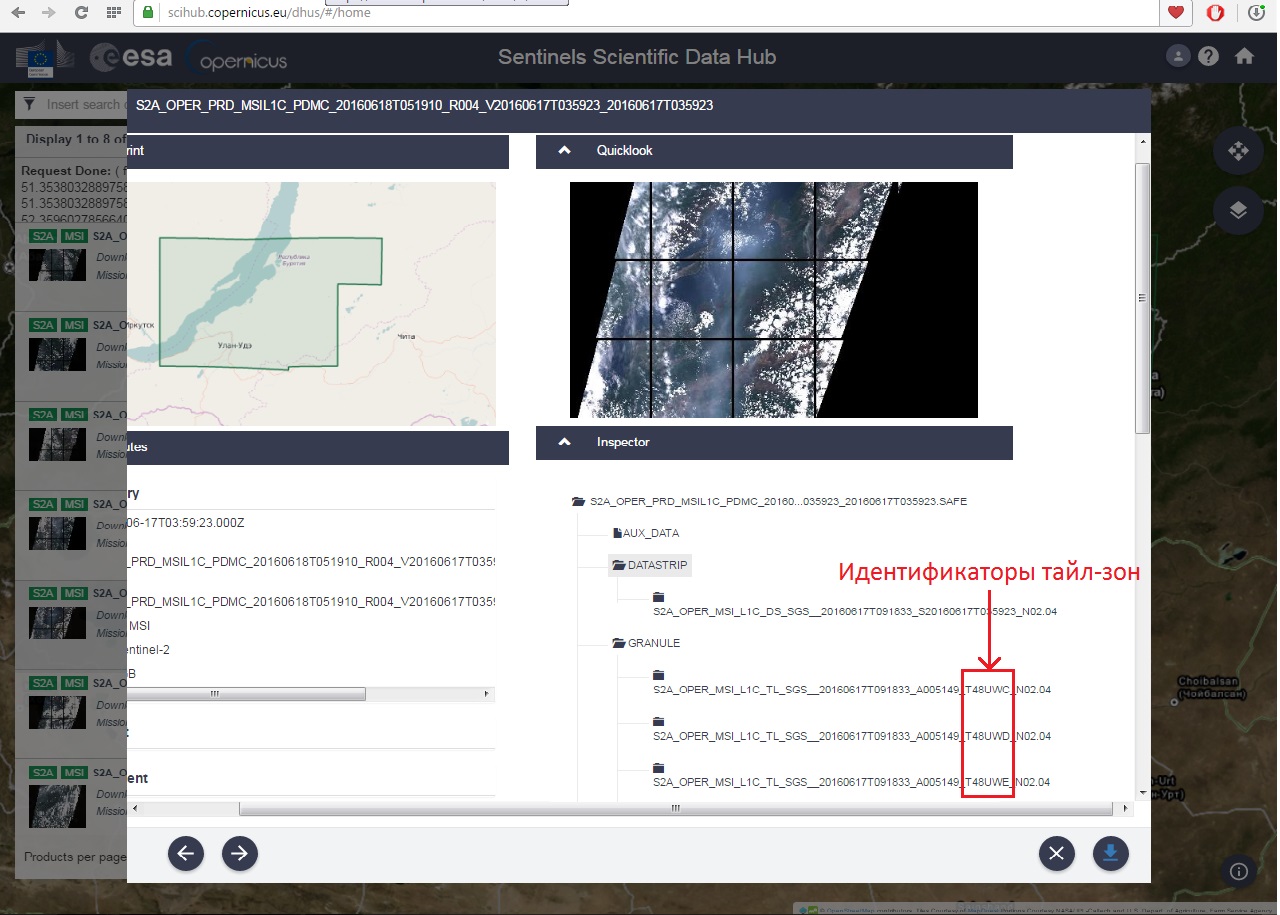
Task: Activate the map pan navigation tool
Action: pyautogui.click(x=1238, y=151)
